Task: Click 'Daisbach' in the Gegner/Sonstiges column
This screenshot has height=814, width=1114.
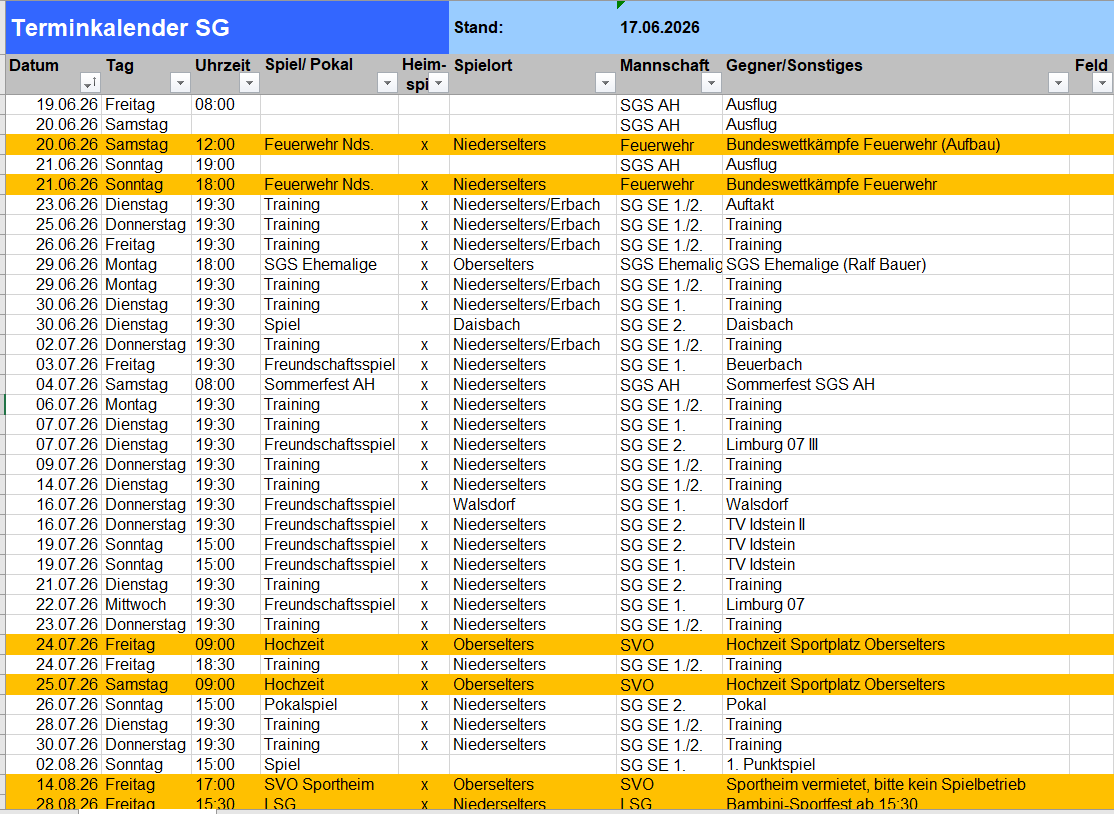Action: pyautogui.click(x=895, y=325)
